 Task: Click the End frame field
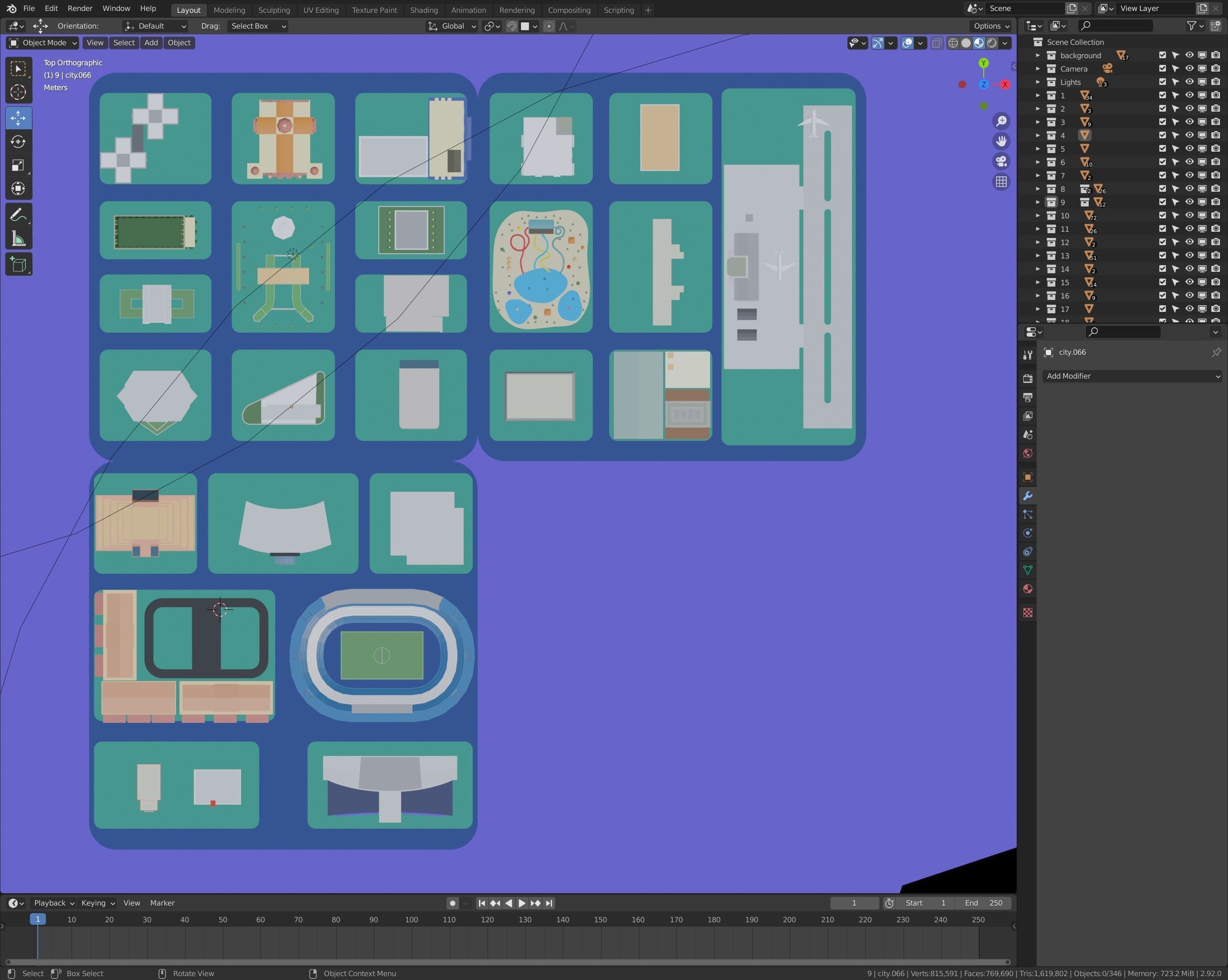point(984,903)
